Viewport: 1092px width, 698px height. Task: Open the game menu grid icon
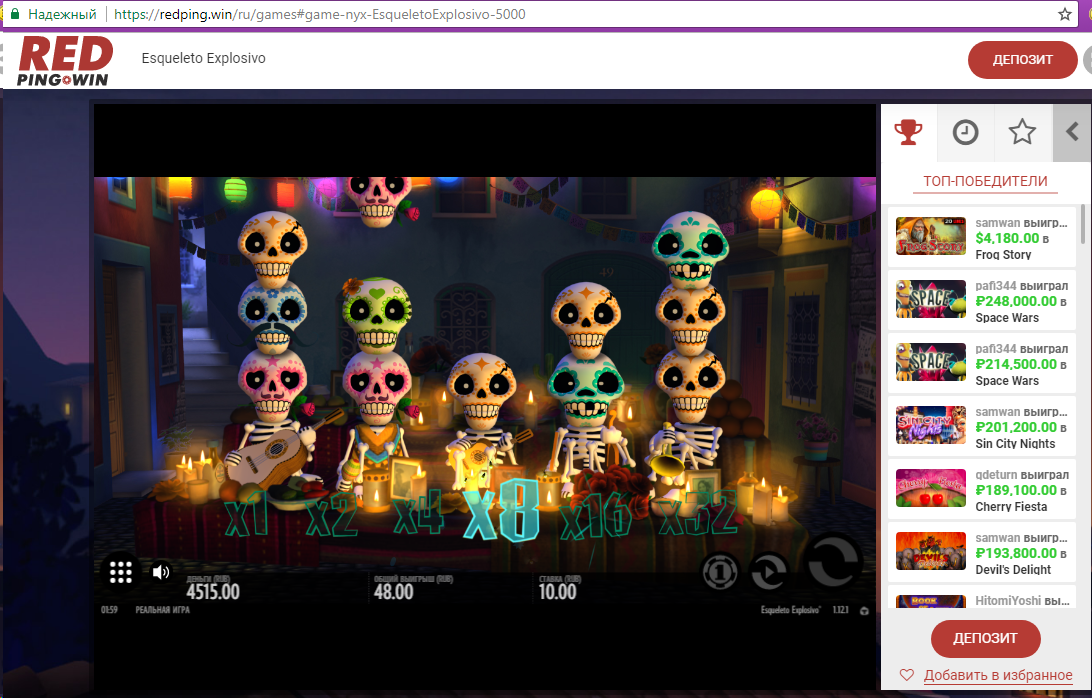point(120,572)
